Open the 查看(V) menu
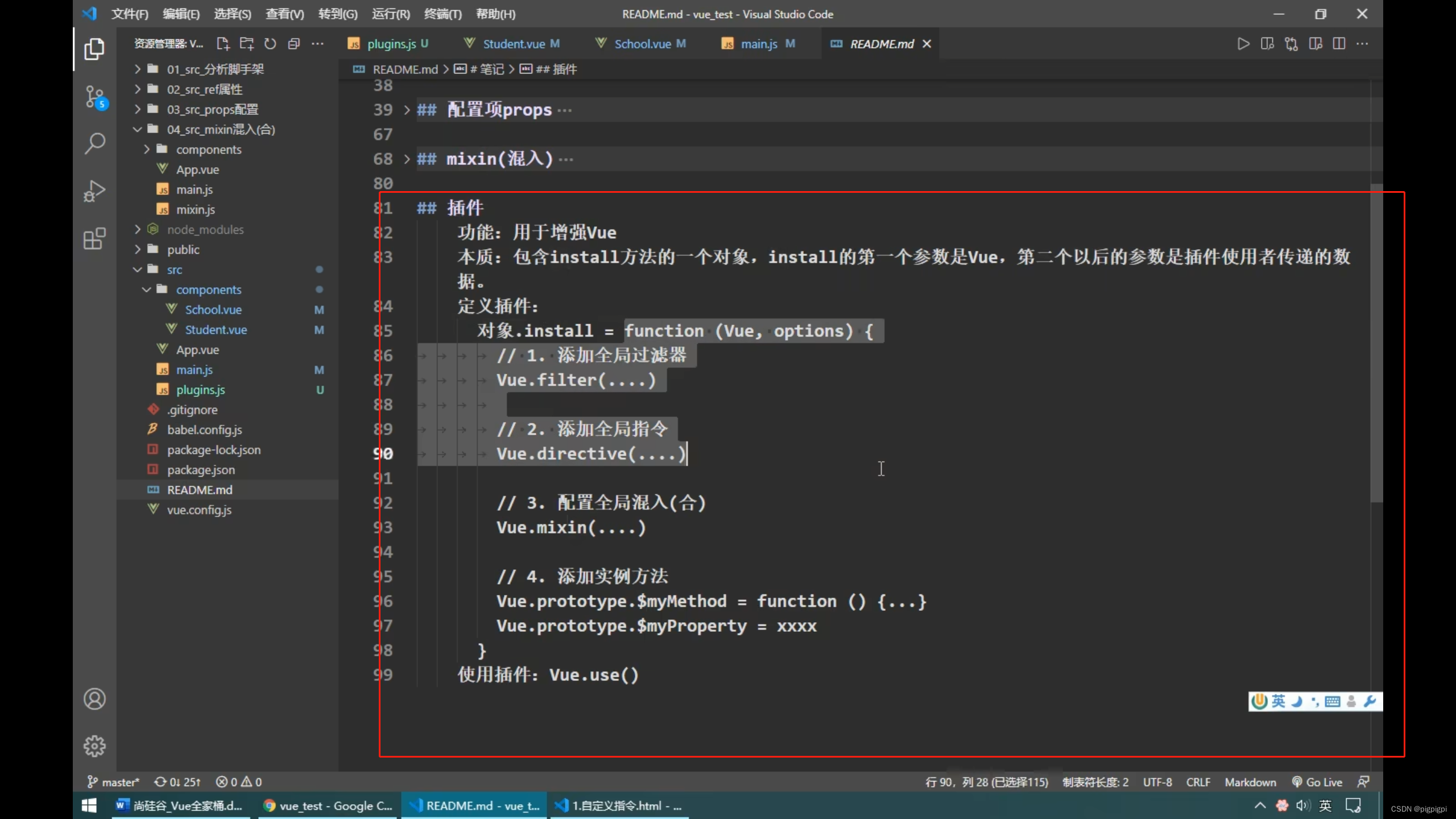Image resolution: width=1456 pixels, height=819 pixels. (284, 14)
